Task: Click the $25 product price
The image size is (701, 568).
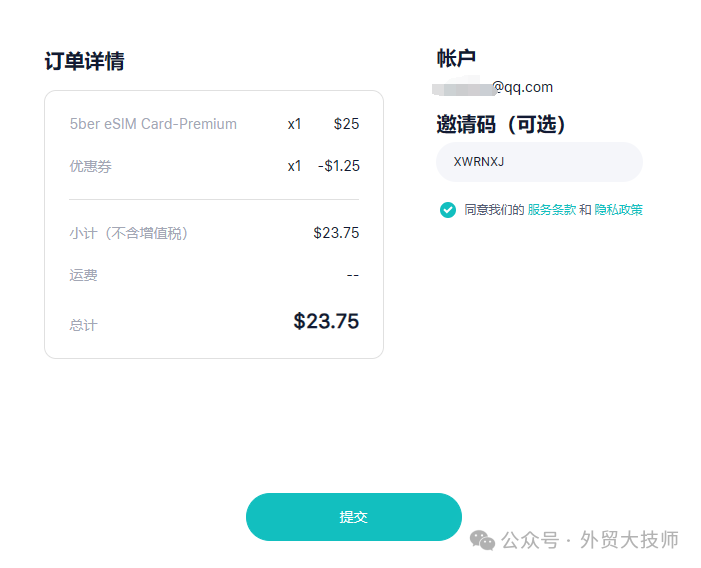Action: pos(346,124)
